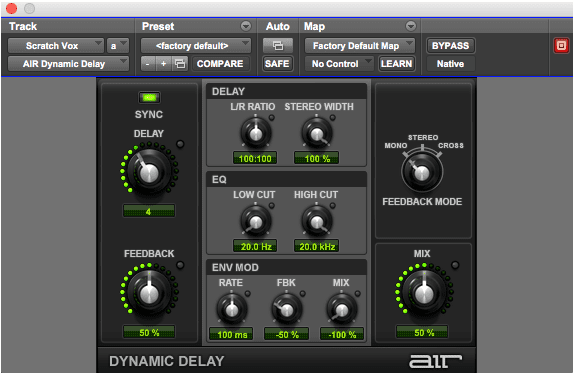Toggle the green SYNC button
This screenshot has height=373, width=574.
click(x=149, y=97)
